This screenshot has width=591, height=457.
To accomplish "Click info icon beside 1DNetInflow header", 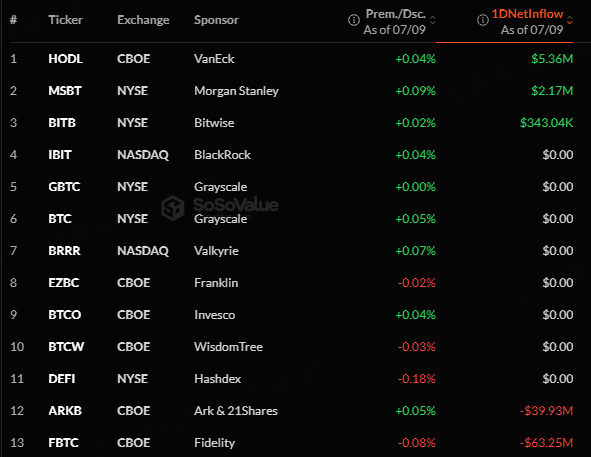I will click(x=483, y=20).
